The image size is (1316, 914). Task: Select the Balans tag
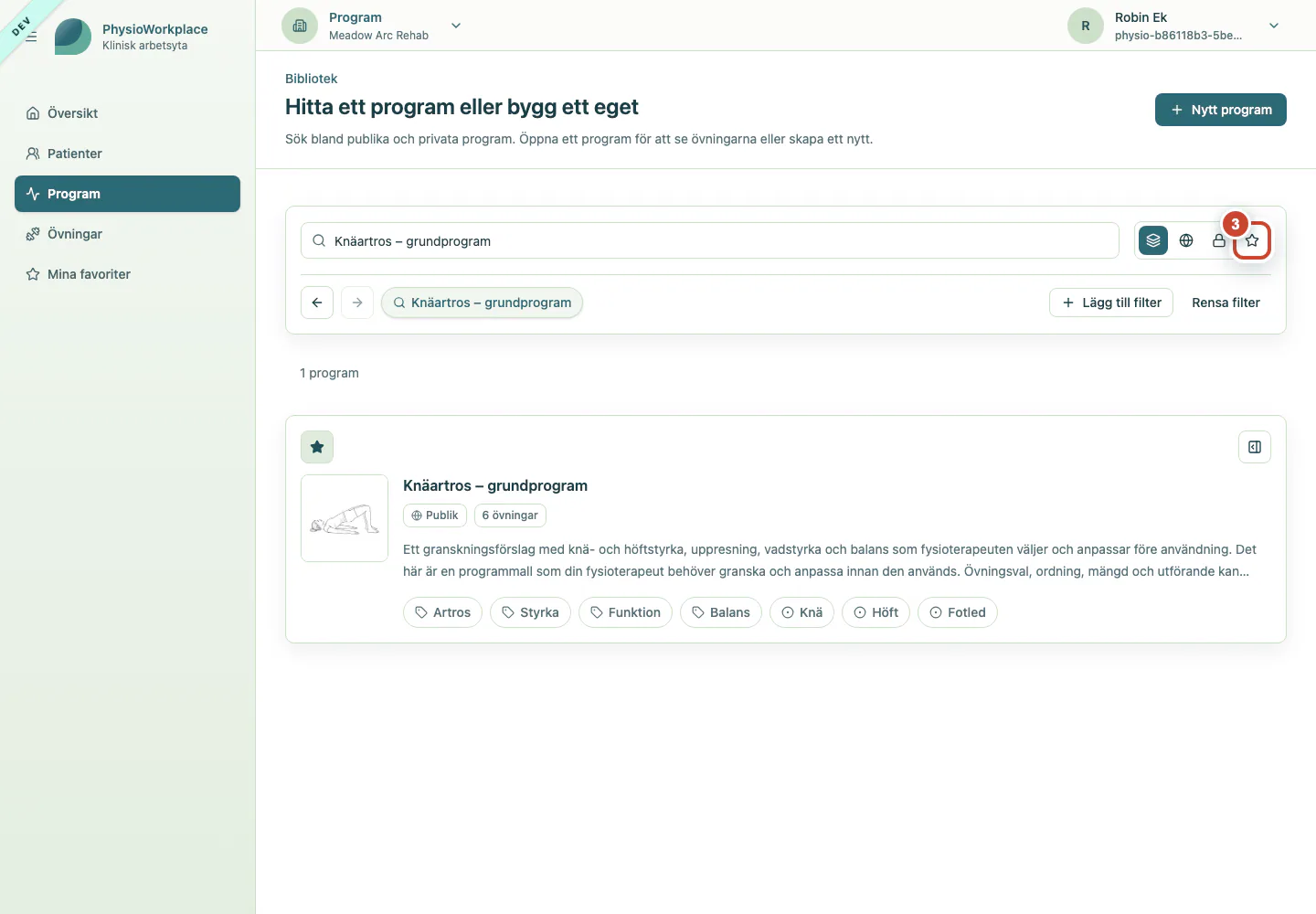click(721, 612)
